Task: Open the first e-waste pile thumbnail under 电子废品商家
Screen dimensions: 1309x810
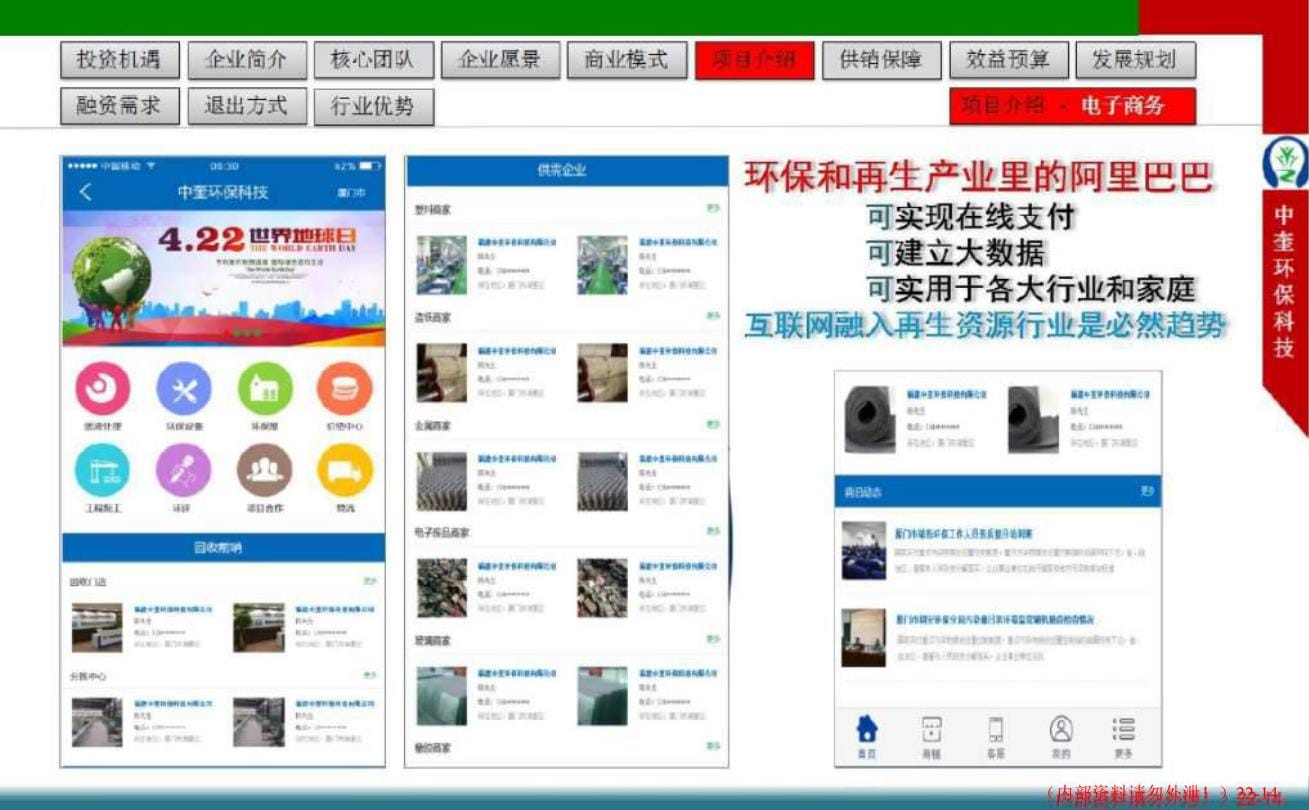Action: point(442,588)
